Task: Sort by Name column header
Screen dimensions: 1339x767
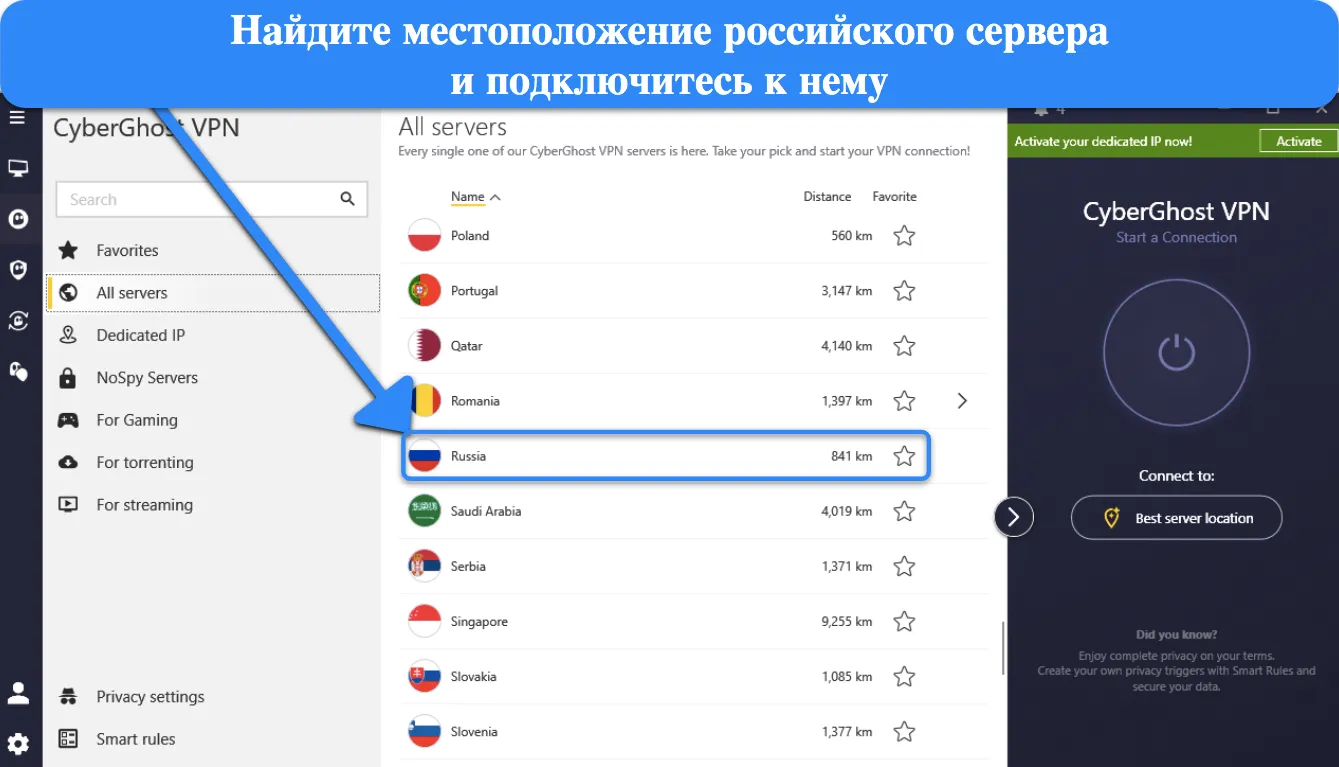Action: 476,197
